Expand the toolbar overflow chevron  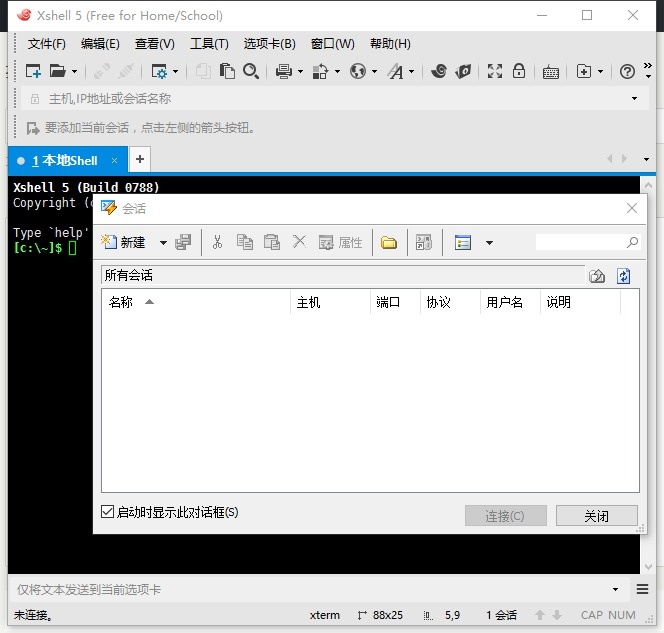click(648, 70)
